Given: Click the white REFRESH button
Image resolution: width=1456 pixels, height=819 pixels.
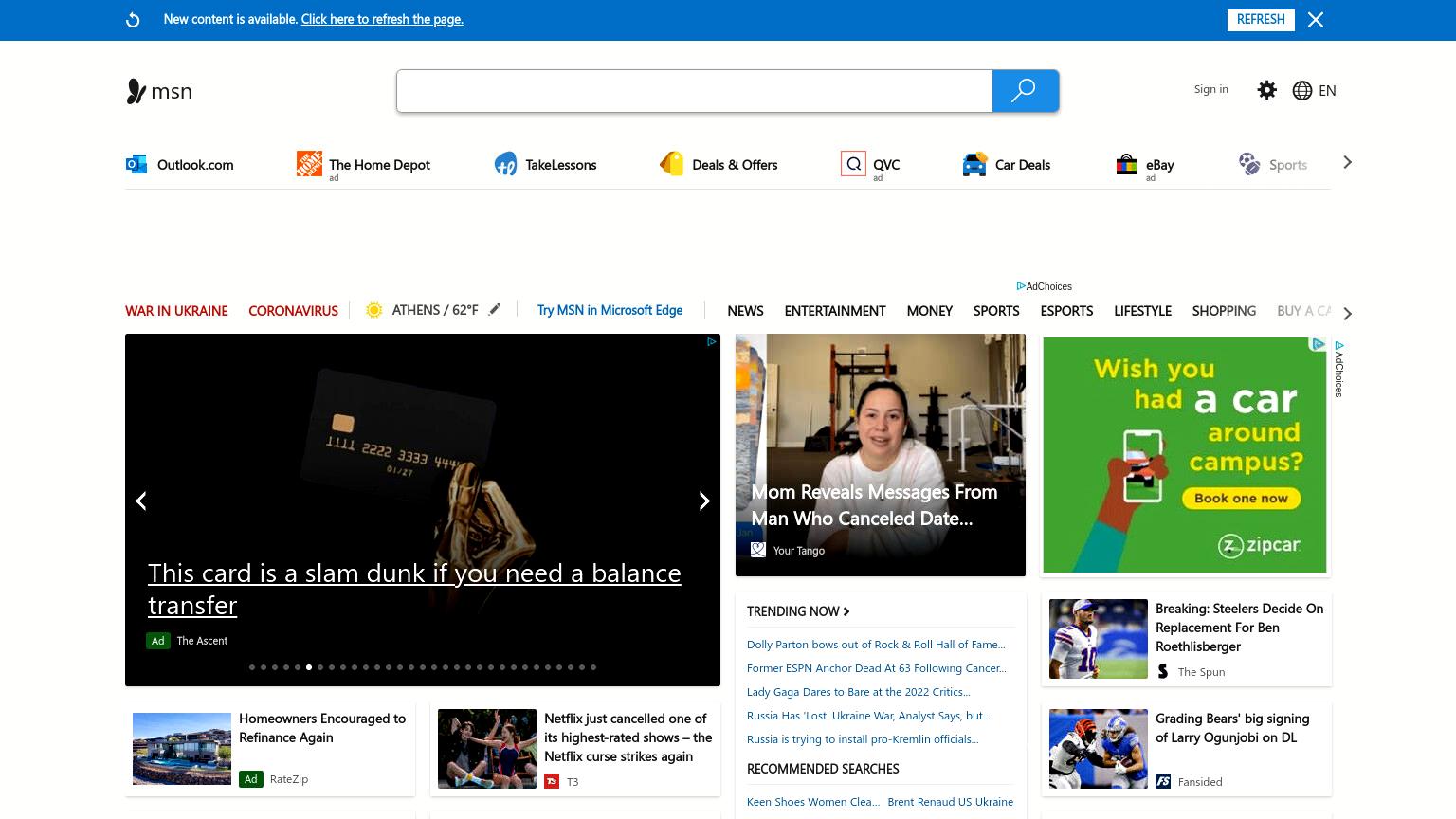Looking at the screenshot, I should click(x=1261, y=20).
